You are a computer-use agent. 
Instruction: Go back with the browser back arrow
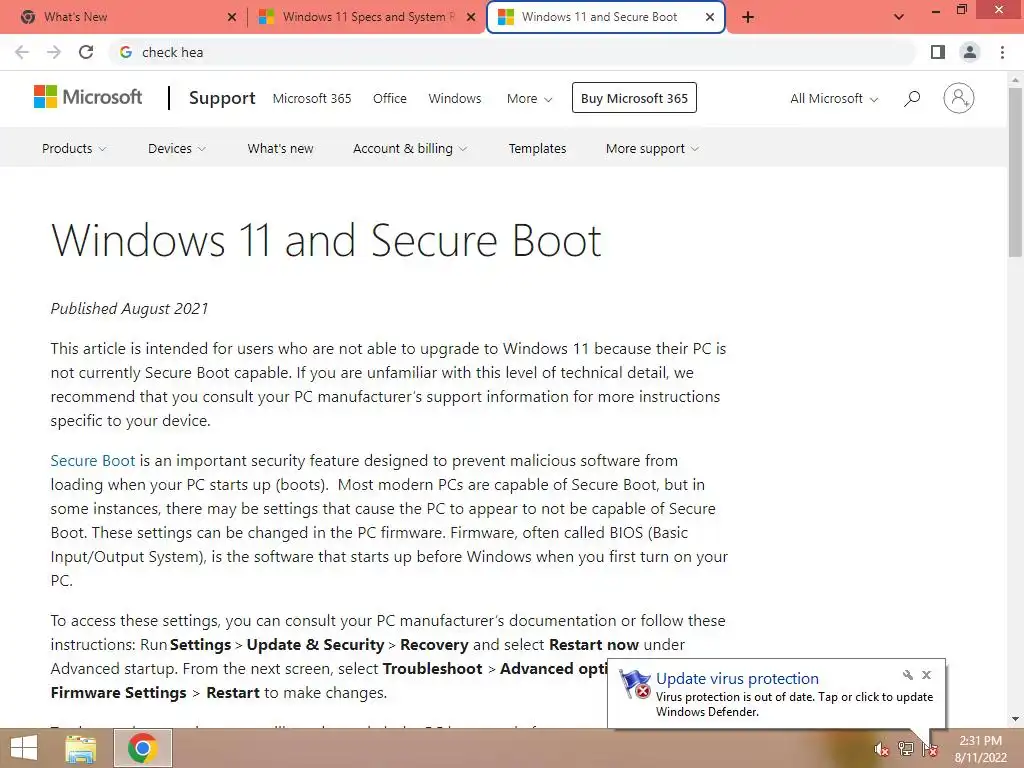click(22, 52)
